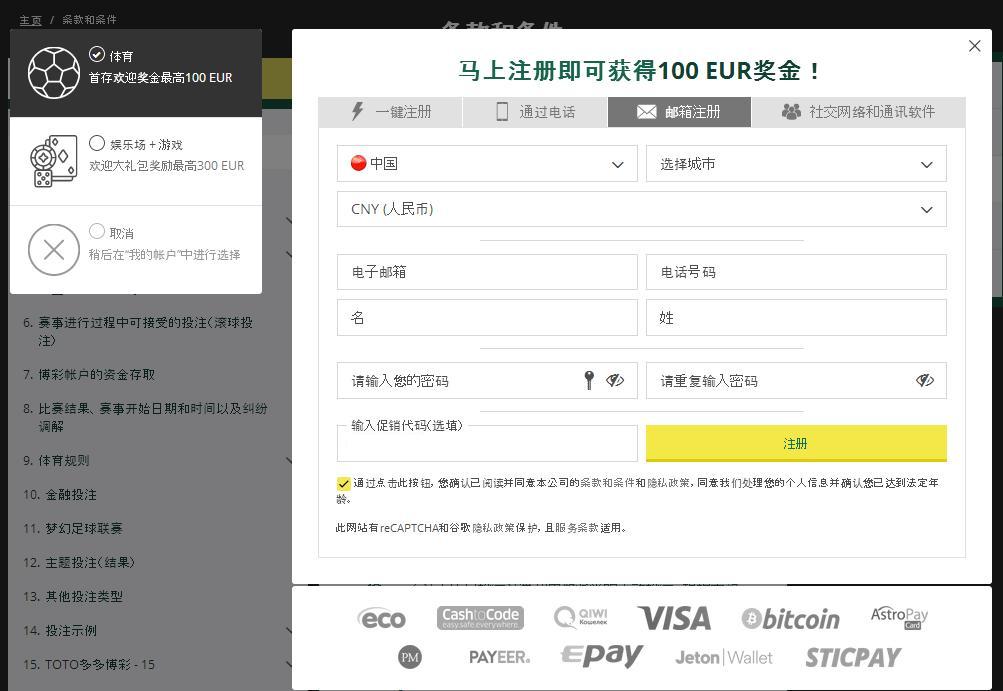Image resolution: width=1003 pixels, height=691 pixels.
Task: Click the PM Perfect Money logo
Action: tap(409, 657)
